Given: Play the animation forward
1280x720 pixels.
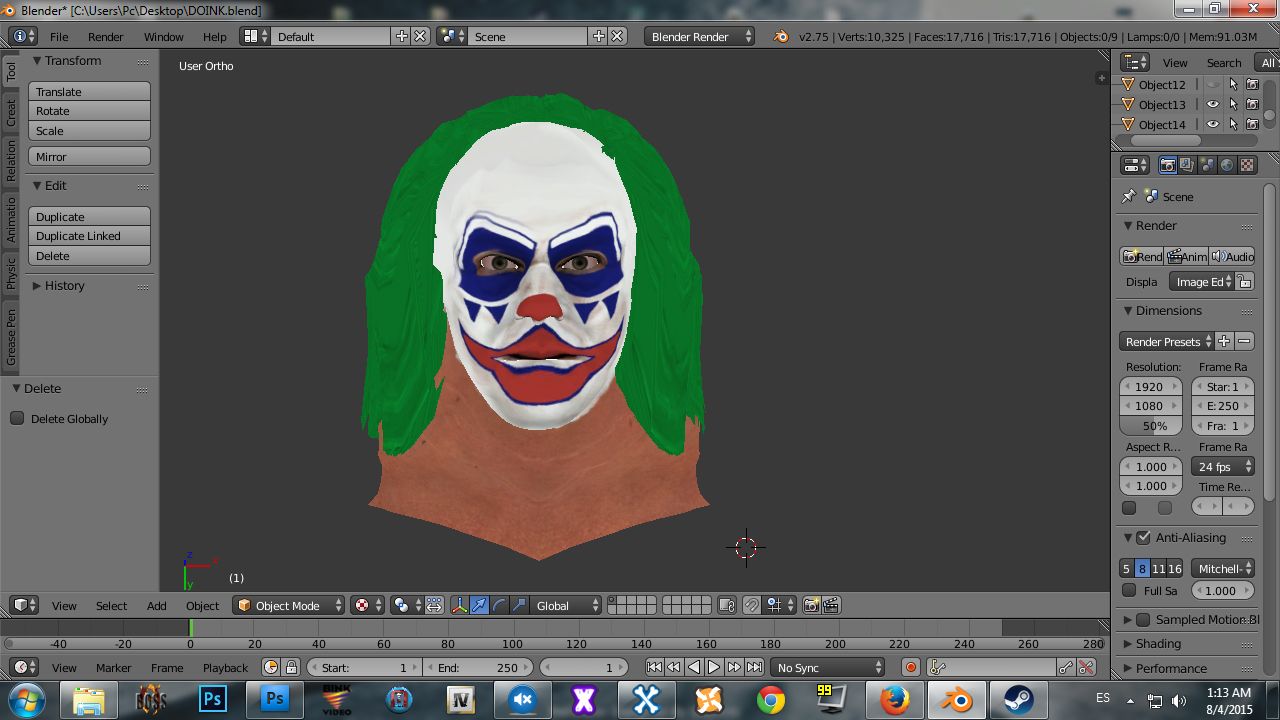Looking at the screenshot, I should click(x=714, y=667).
